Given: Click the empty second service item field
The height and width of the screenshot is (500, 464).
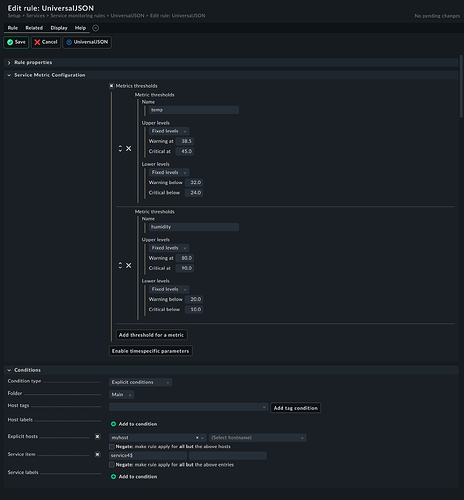Looking at the screenshot, I should tap(228, 456).
